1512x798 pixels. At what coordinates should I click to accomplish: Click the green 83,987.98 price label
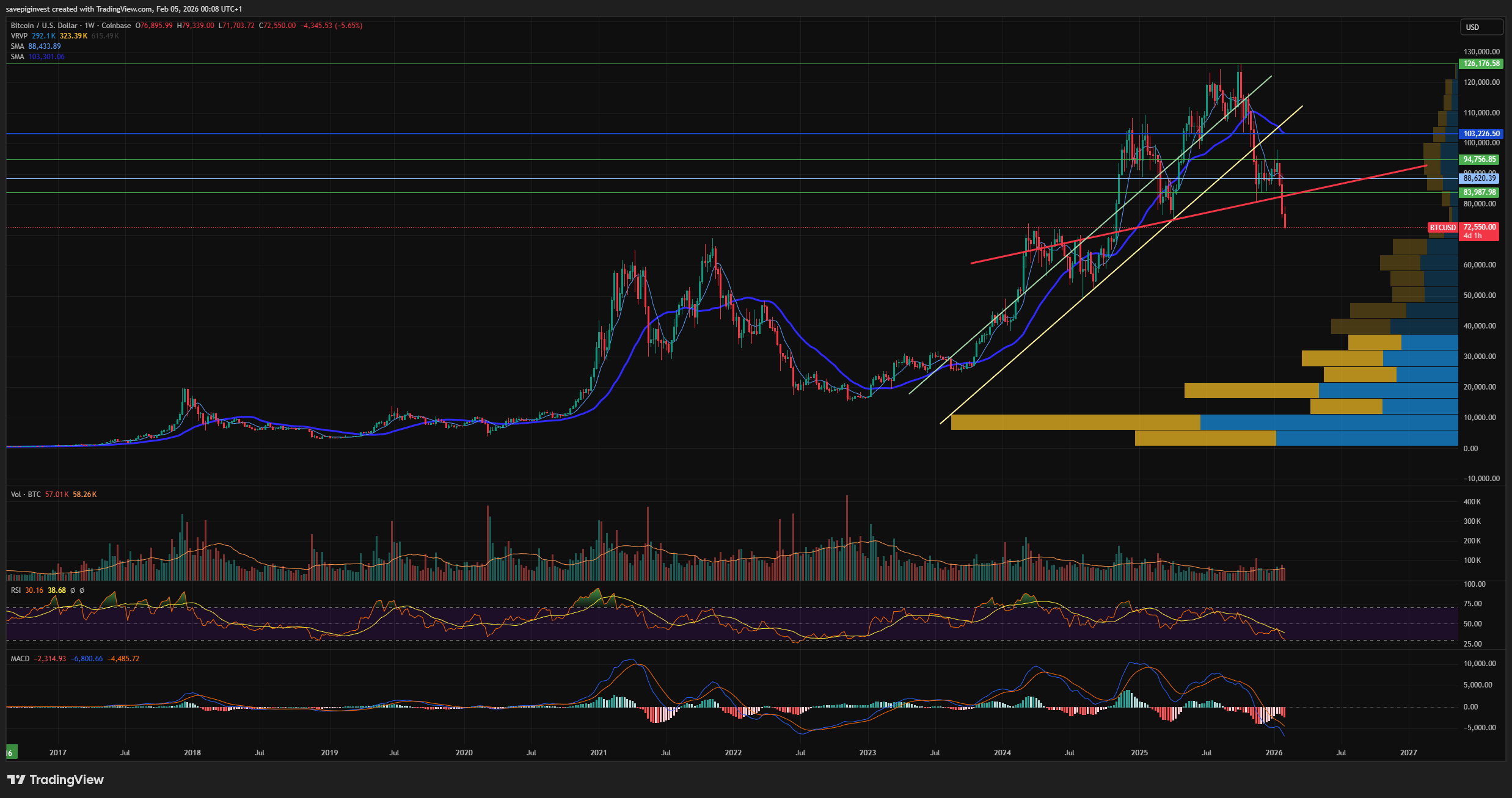tap(1479, 192)
